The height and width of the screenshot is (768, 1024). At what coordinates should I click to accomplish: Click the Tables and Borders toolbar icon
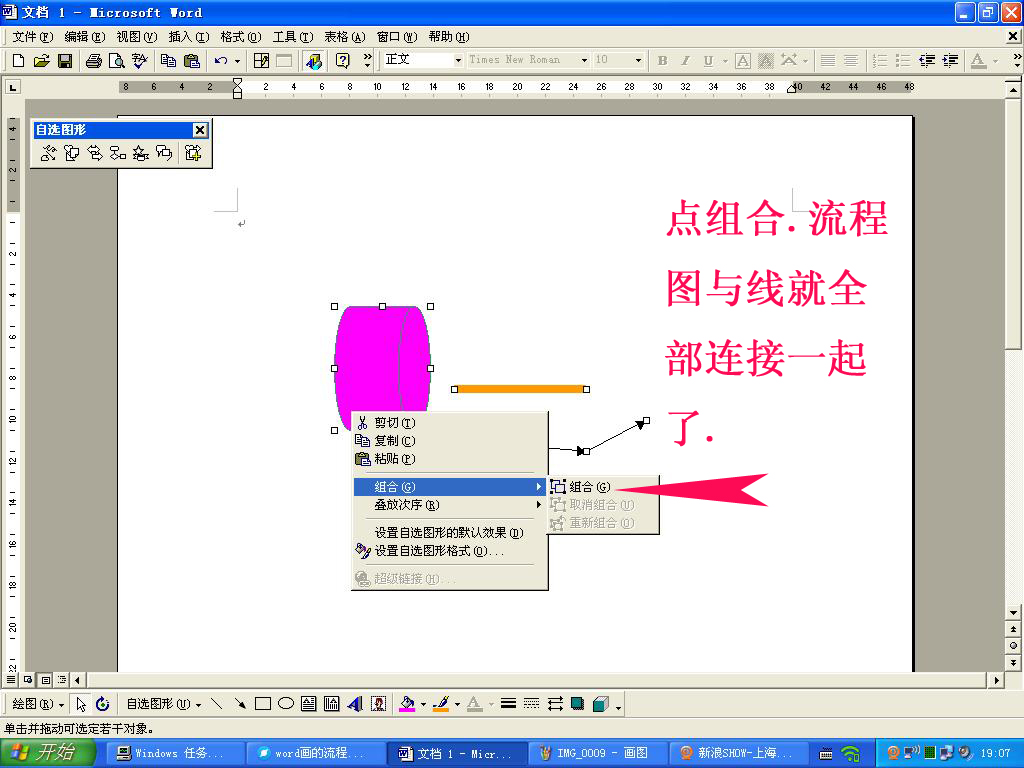261,61
